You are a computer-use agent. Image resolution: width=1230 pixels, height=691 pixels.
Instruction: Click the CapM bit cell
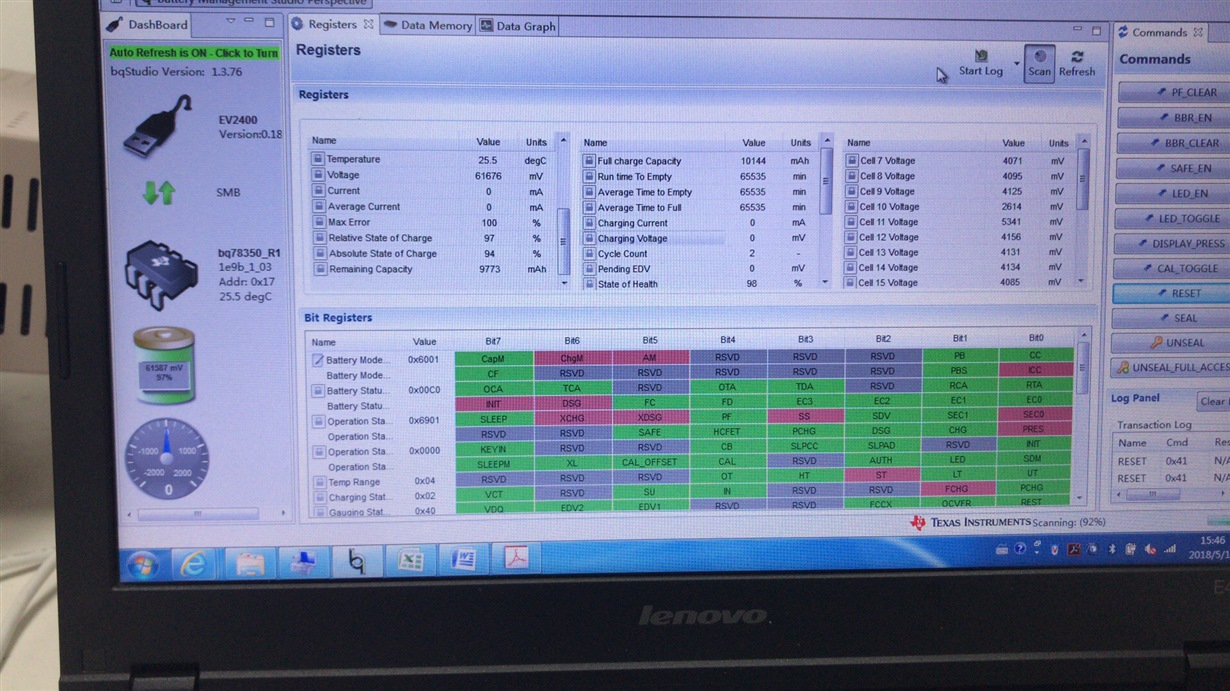(493, 357)
